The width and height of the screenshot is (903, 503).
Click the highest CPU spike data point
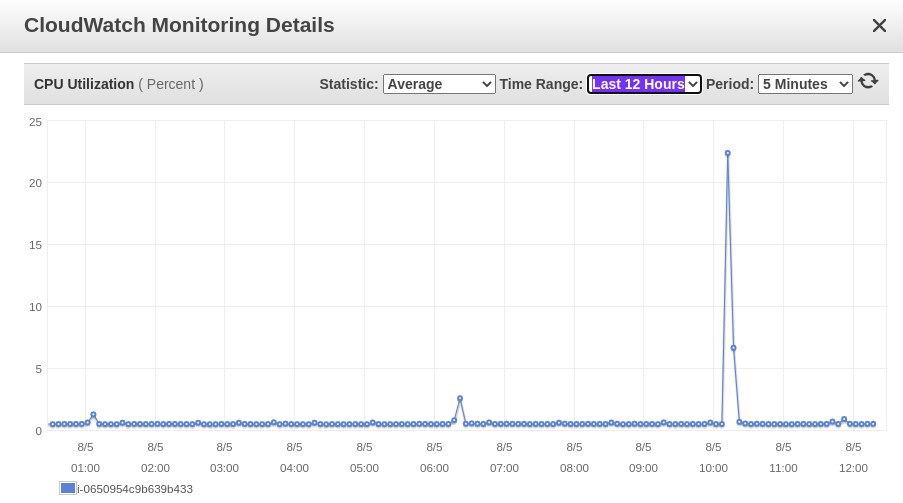(727, 153)
